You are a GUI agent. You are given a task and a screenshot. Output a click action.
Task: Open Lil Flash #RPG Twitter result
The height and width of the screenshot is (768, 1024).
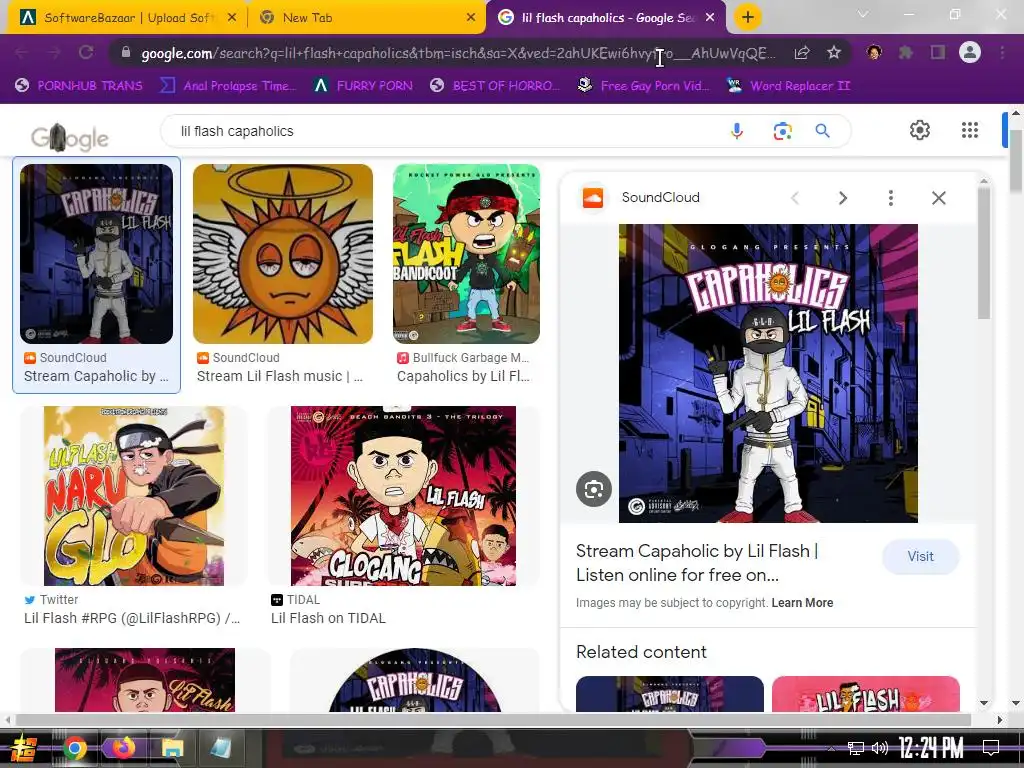tap(132, 618)
